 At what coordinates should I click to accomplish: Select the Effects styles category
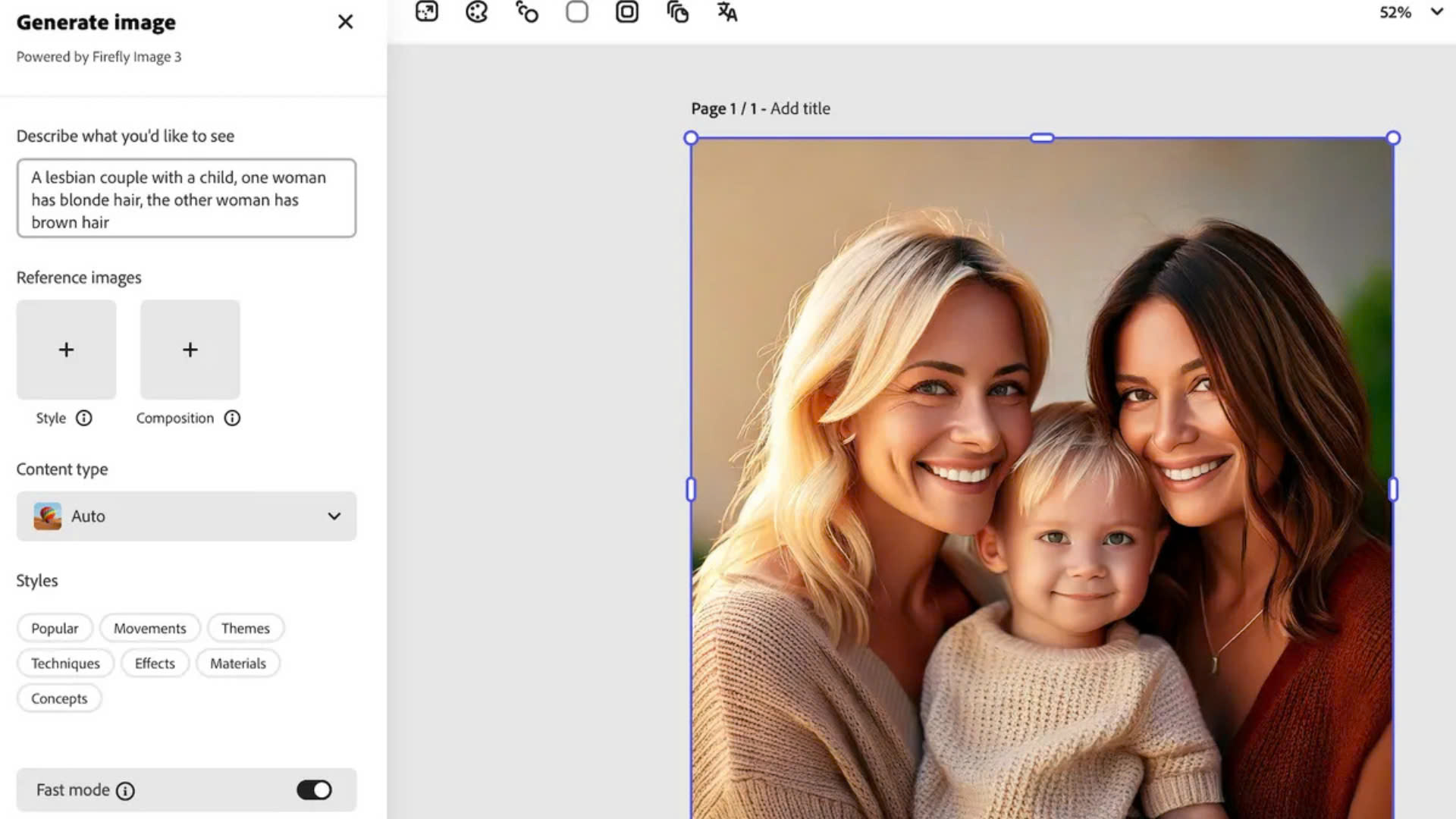[x=155, y=664]
